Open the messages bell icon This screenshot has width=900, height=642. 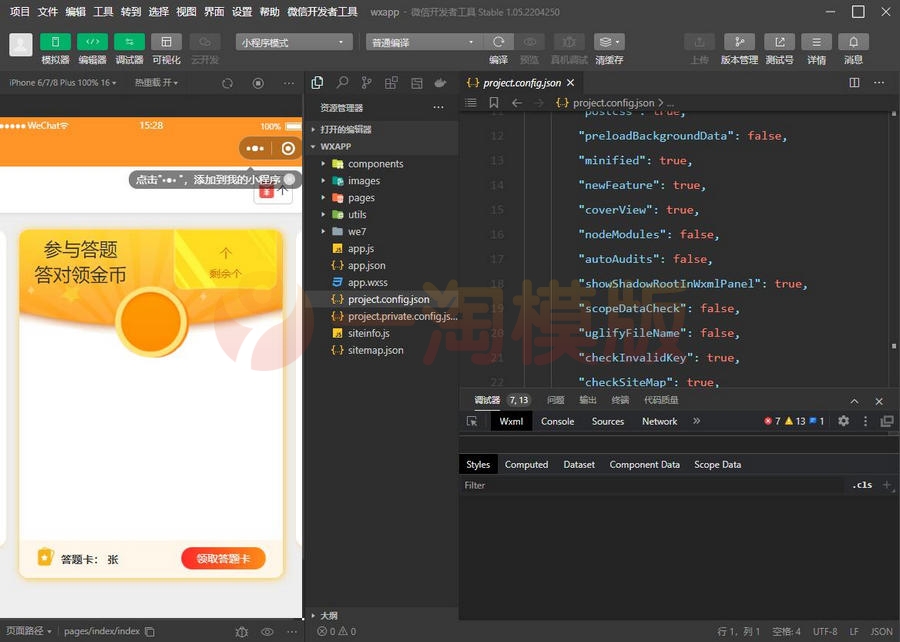(x=854, y=42)
